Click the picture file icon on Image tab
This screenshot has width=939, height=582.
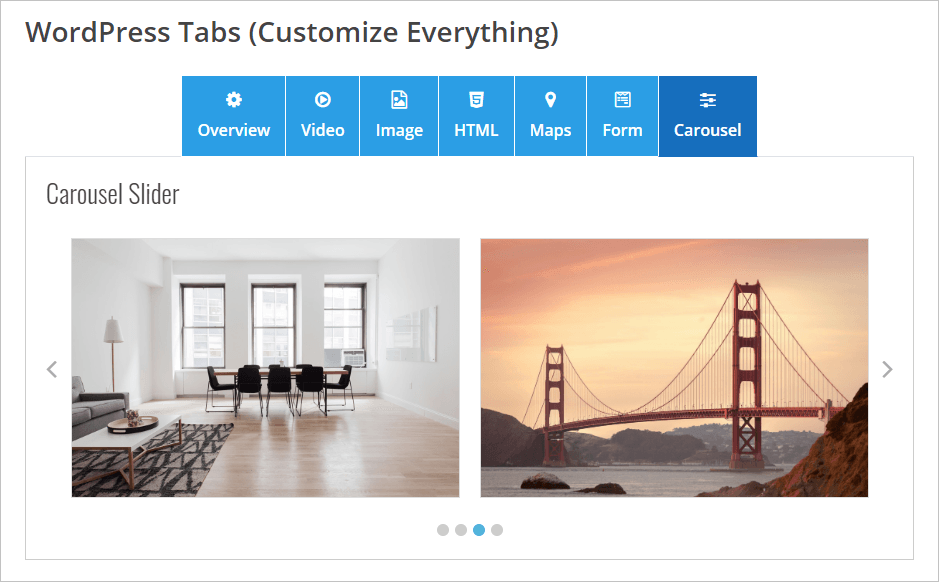pyautogui.click(x=399, y=99)
